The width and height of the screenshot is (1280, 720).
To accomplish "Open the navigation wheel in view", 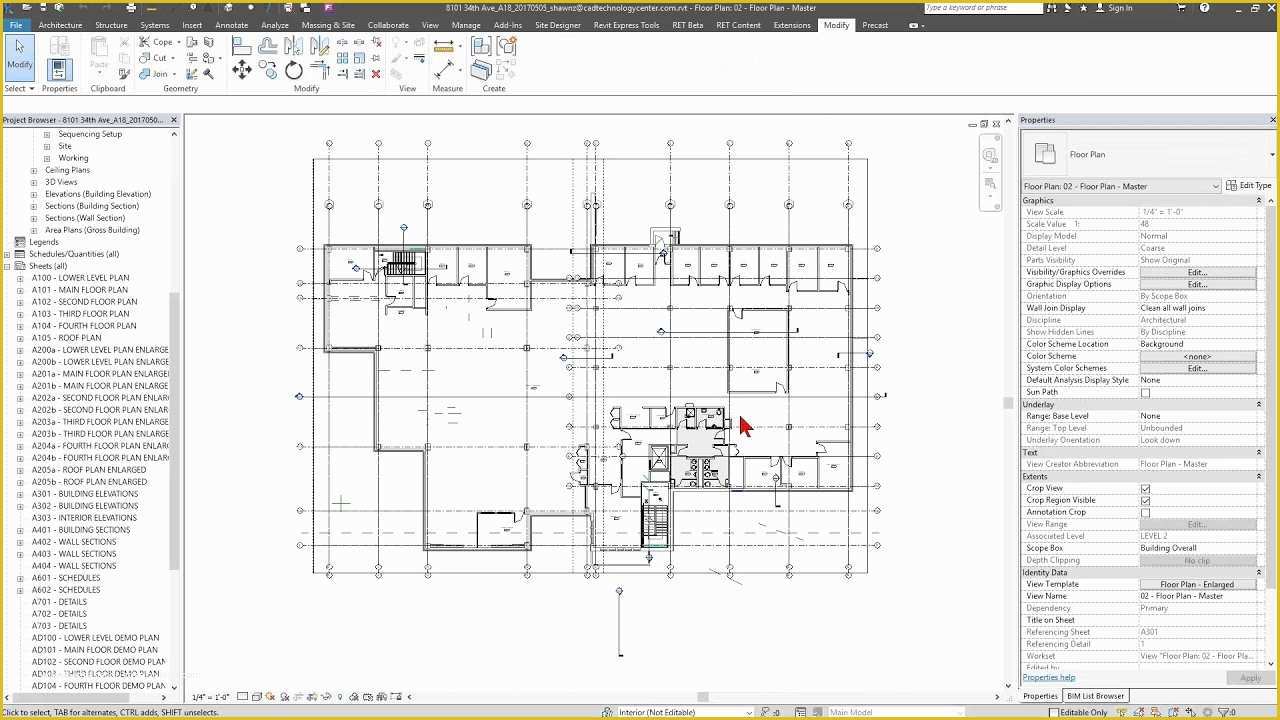I will (990, 156).
